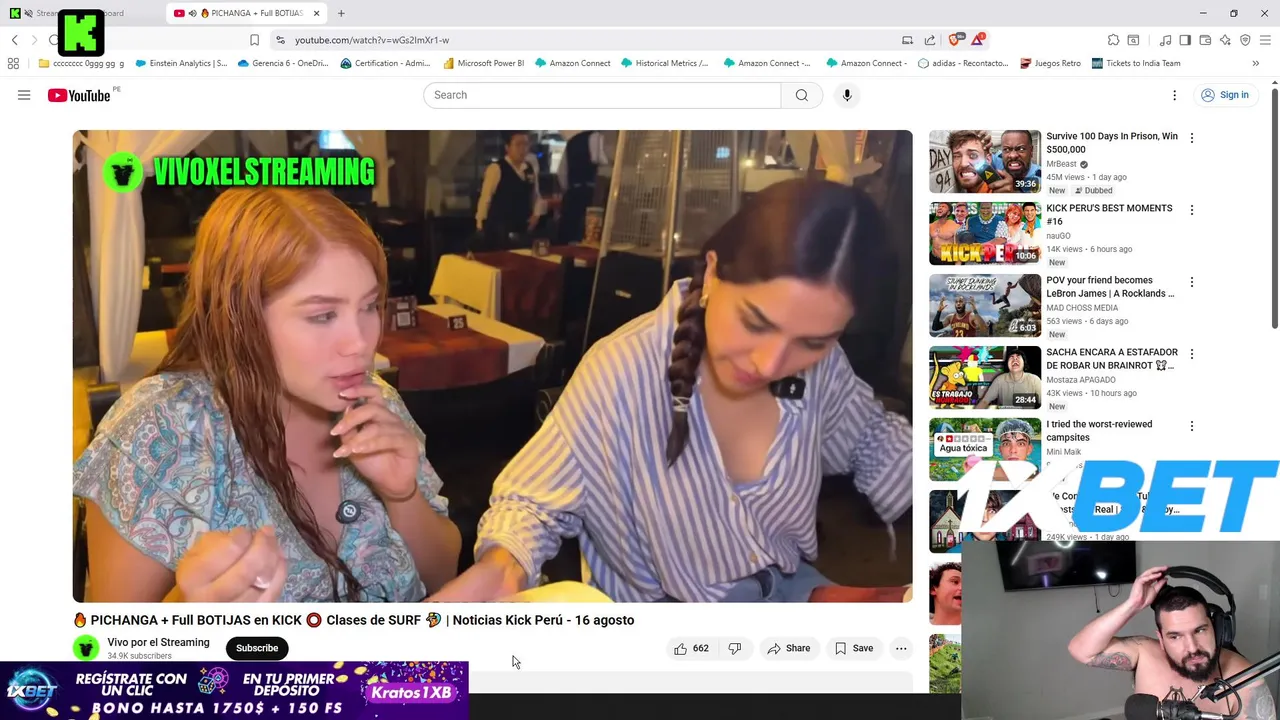Close the PICHANGA YouTube tab

tap(316, 13)
